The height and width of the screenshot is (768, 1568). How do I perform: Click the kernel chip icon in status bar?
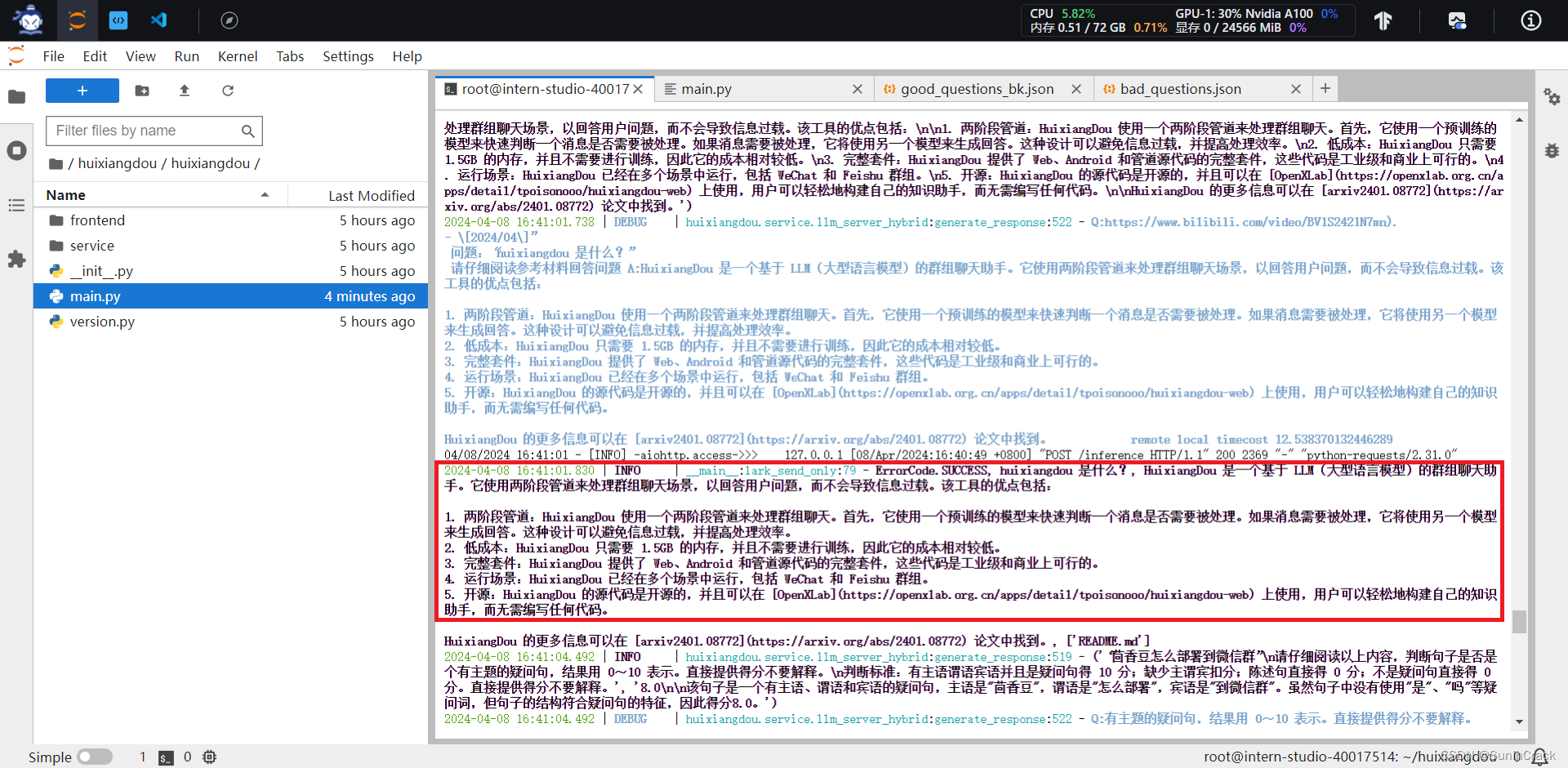[x=210, y=757]
